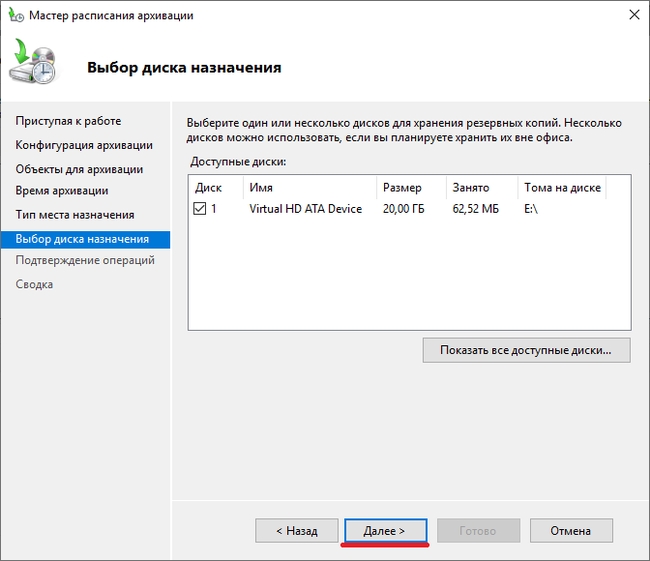Uncheck the Disk 1 checkbox
This screenshot has width=650, height=561.
(x=200, y=209)
